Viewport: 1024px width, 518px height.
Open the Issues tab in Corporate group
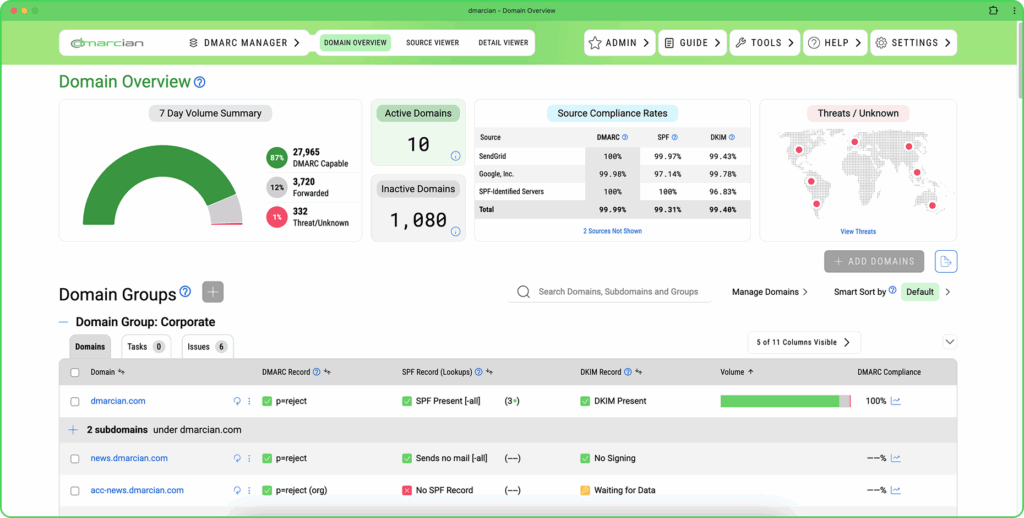(x=206, y=347)
